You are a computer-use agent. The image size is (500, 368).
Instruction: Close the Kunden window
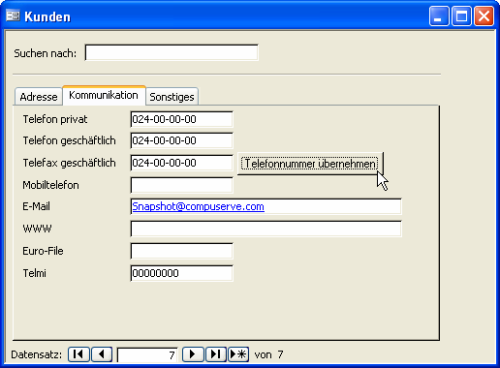click(x=484, y=16)
